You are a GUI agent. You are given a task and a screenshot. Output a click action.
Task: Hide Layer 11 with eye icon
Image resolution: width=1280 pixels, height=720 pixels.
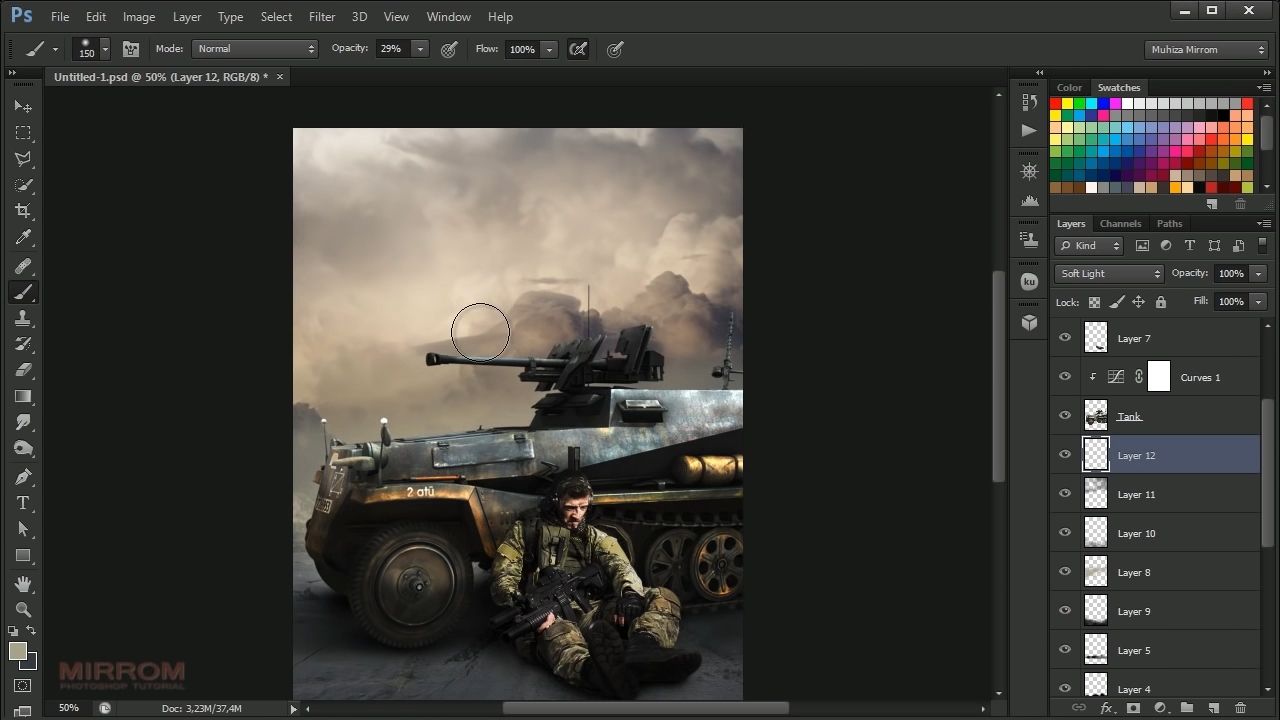pos(1065,494)
